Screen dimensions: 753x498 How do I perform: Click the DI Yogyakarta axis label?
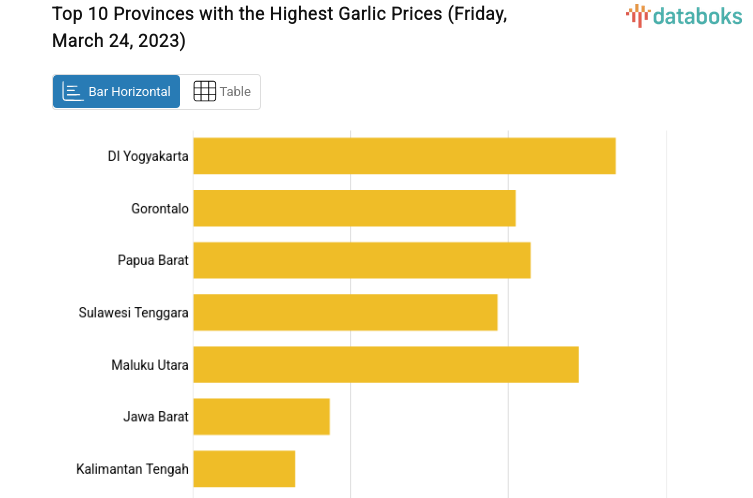coord(148,156)
